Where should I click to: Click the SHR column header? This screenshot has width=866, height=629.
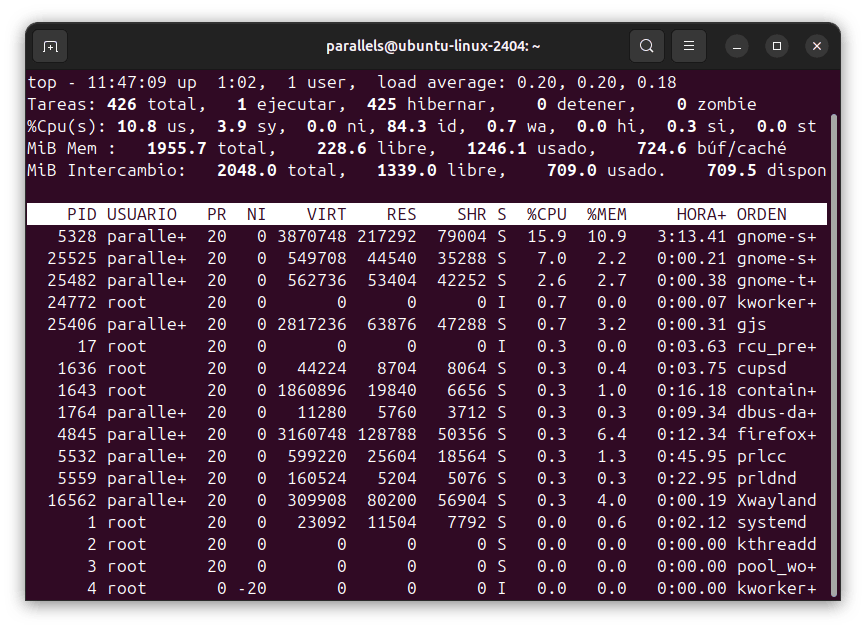(x=472, y=214)
